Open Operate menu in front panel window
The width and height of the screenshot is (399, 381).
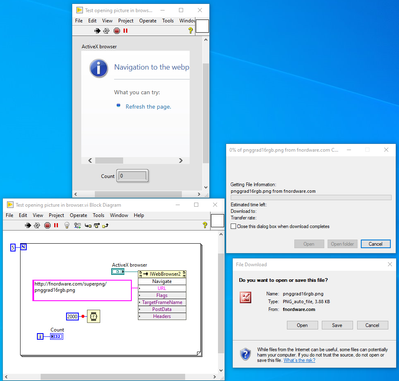(x=148, y=21)
